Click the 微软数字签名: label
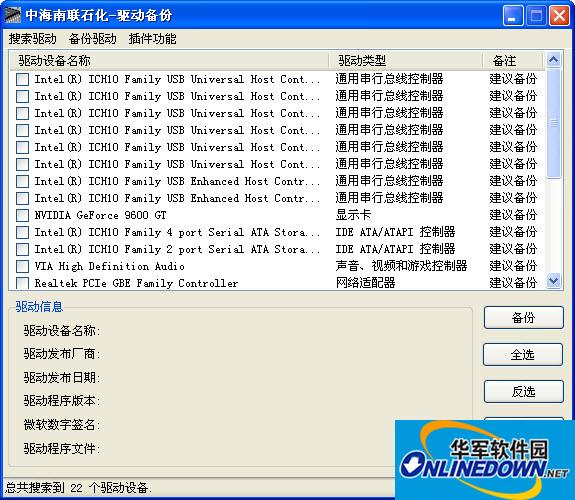Viewport: 575px width, 500px height. [x=62, y=424]
